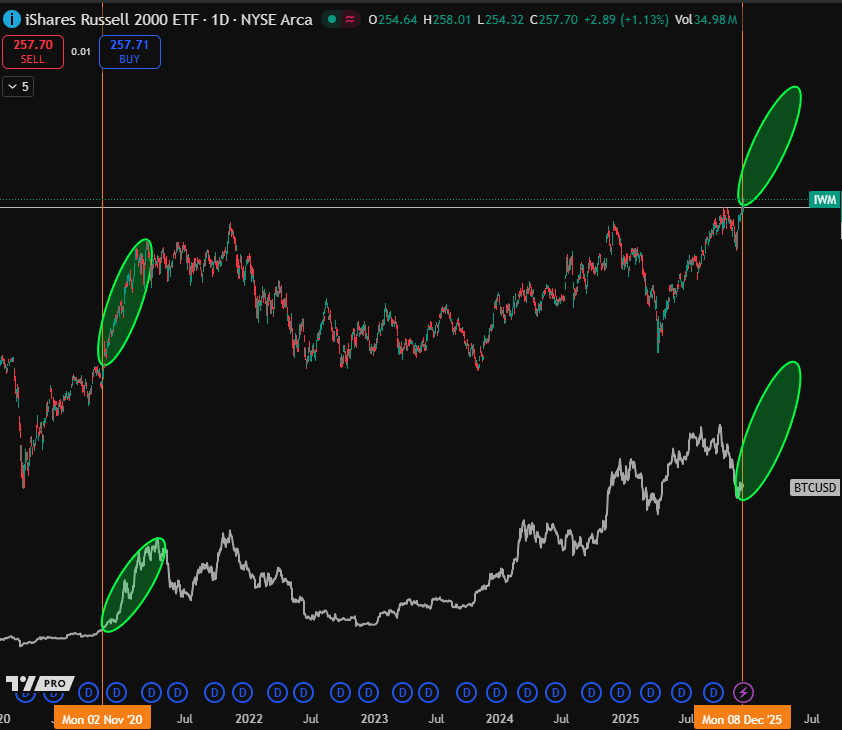The width and height of the screenshot is (842, 730).
Task: Open the dividend marker above the 2024 label
Action: click(497, 692)
